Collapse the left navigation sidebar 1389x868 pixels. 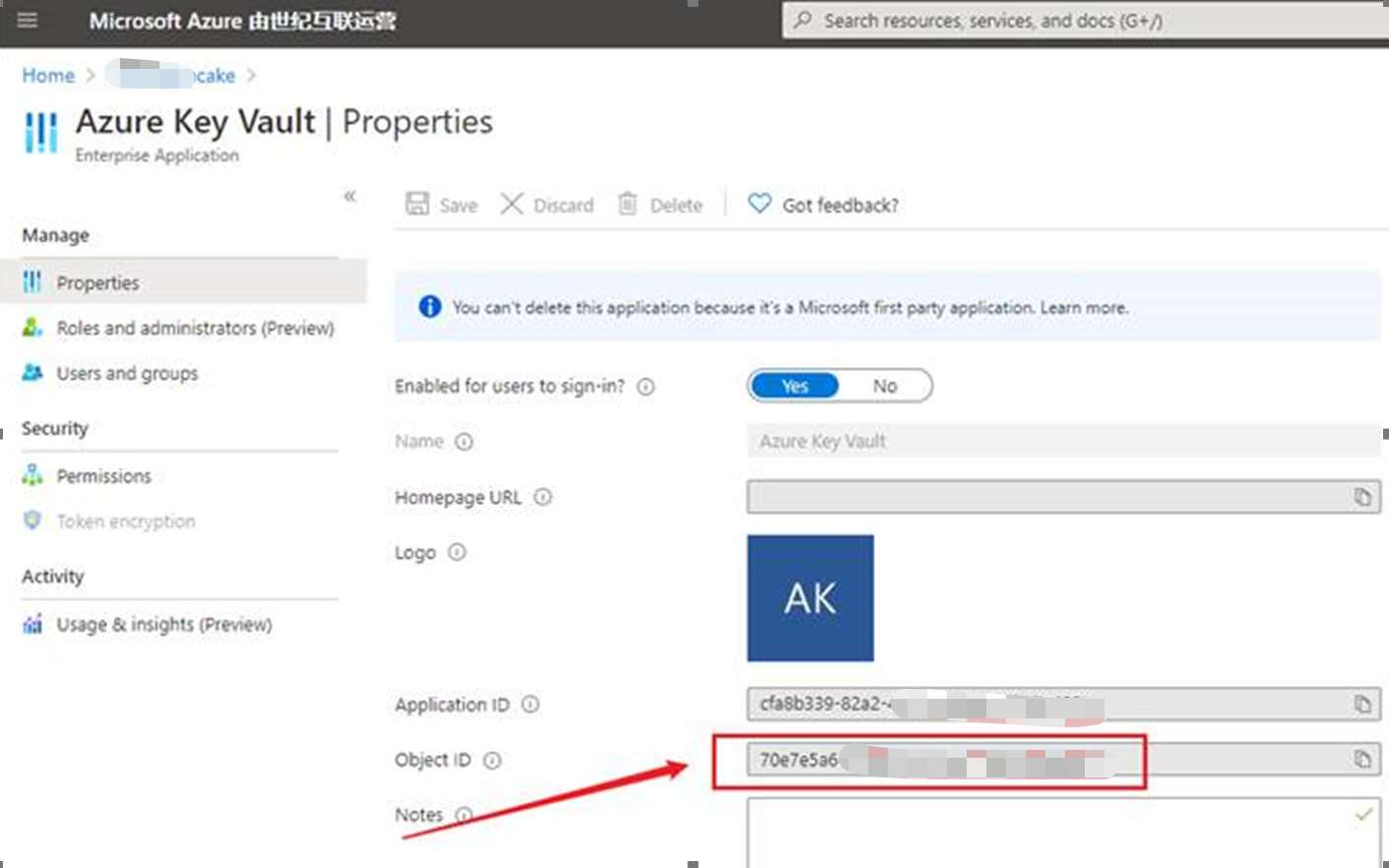(349, 196)
